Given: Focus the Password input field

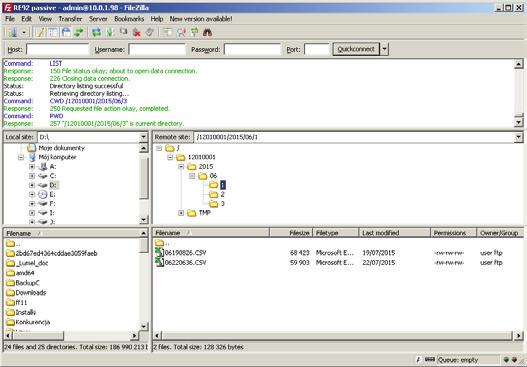Looking at the screenshot, I should [252, 49].
